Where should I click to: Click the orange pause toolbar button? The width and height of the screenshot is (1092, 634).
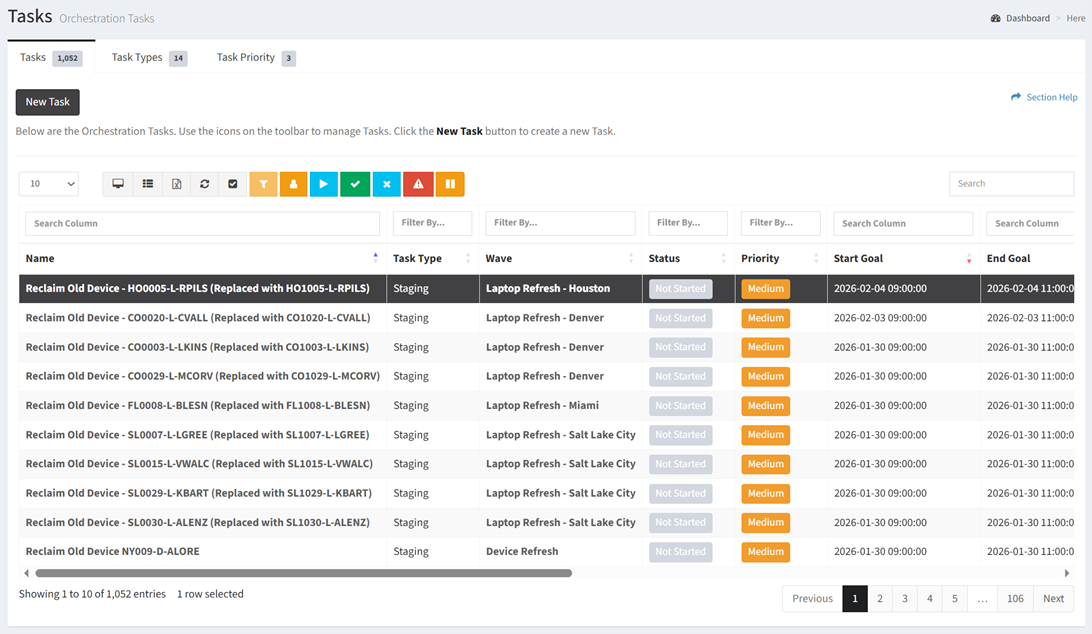click(x=449, y=184)
